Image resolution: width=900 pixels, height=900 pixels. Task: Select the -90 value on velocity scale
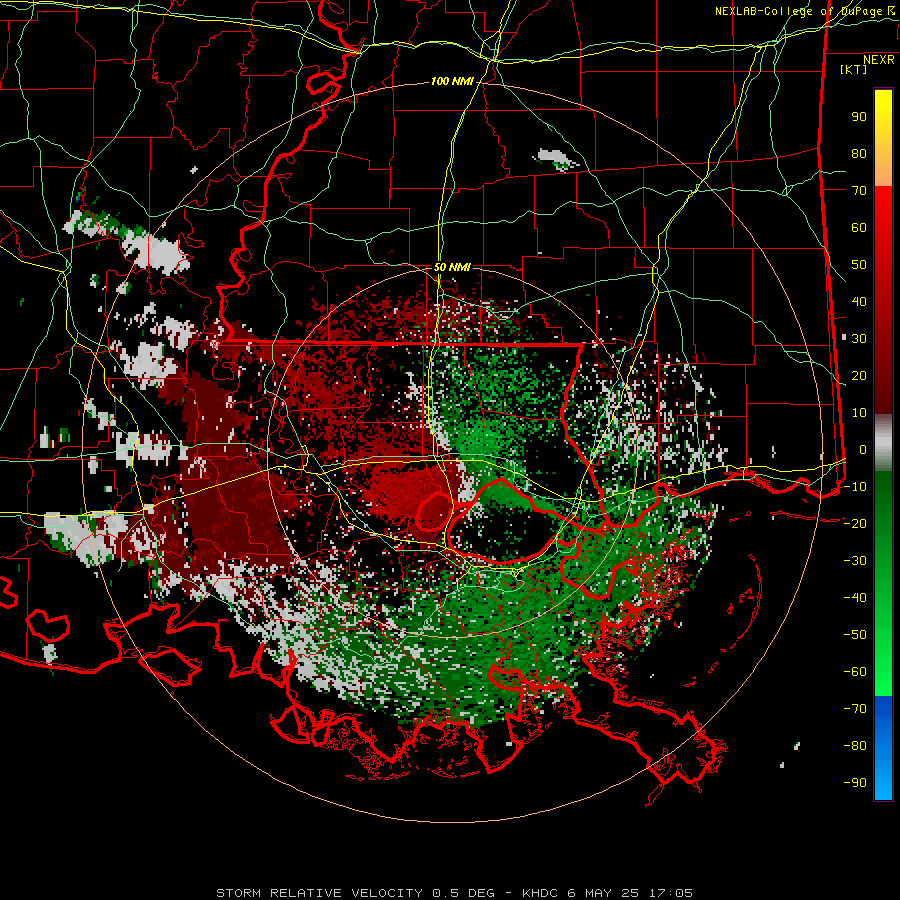tap(855, 783)
